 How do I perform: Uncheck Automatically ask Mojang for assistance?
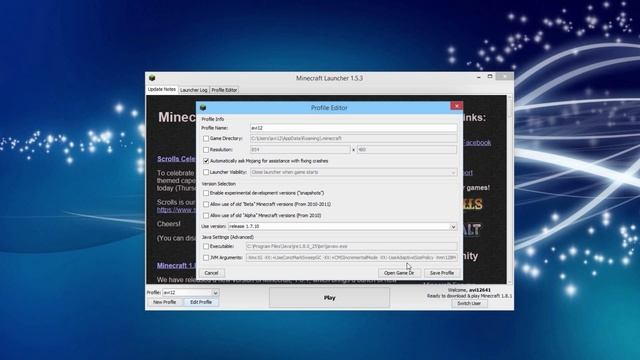coord(206,161)
